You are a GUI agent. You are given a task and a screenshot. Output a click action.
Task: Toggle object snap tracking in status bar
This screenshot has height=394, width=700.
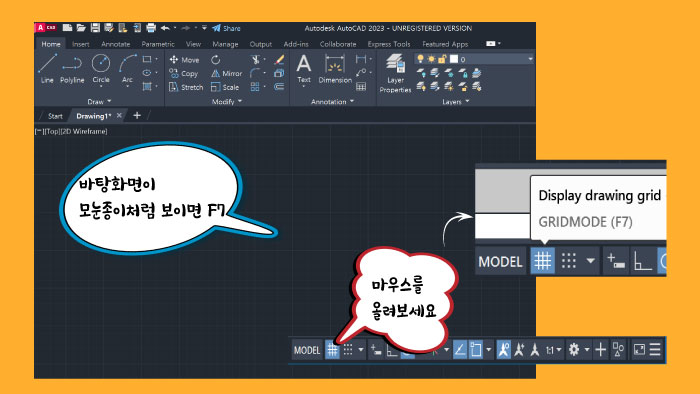(460, 349)
